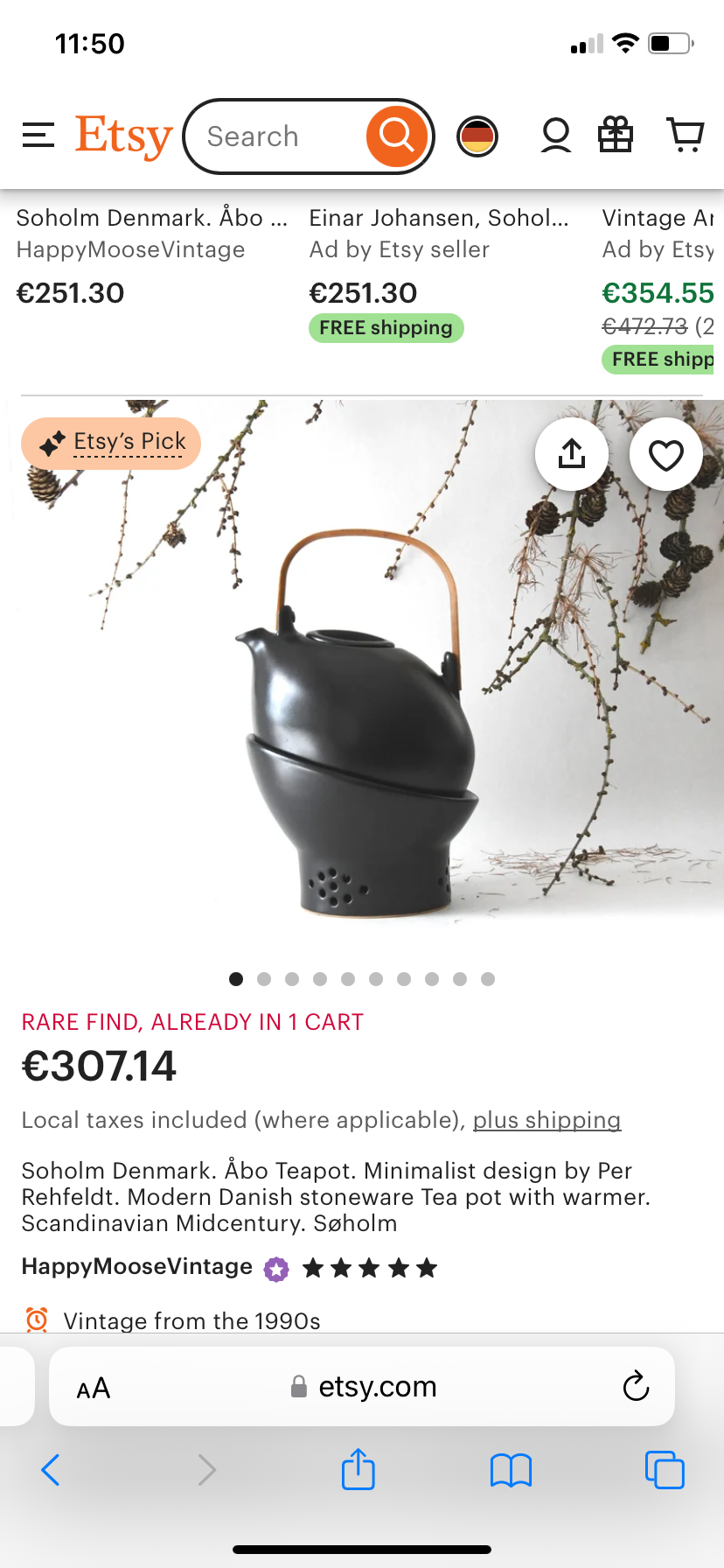Image resolution: width=724 pixels, height=1568 pixels.
Task: Open the Einar Johansen ad listing
Action: tap(439, 218)
